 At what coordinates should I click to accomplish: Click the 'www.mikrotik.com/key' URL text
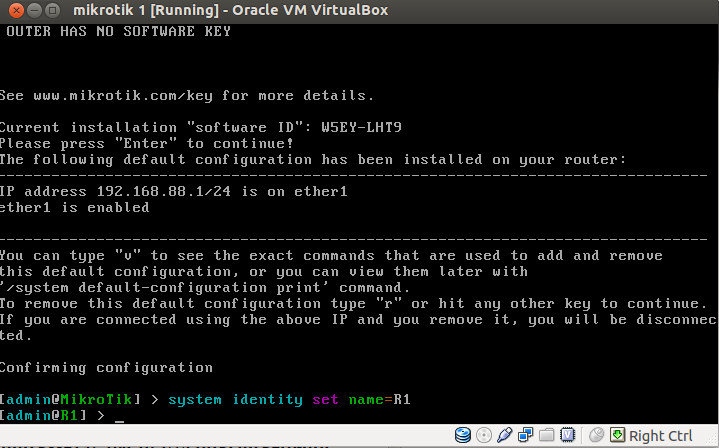point(123,95)
